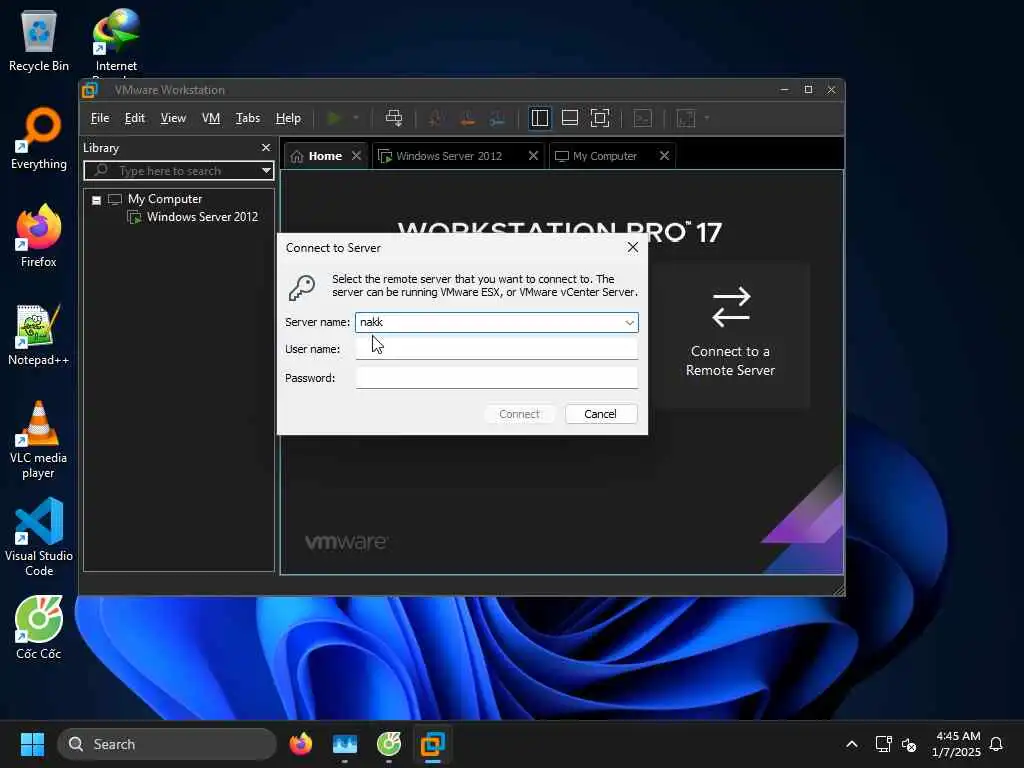Switch to the Home tab
Viewport: 1024px width, 768px height.
[x=325, y=156]
